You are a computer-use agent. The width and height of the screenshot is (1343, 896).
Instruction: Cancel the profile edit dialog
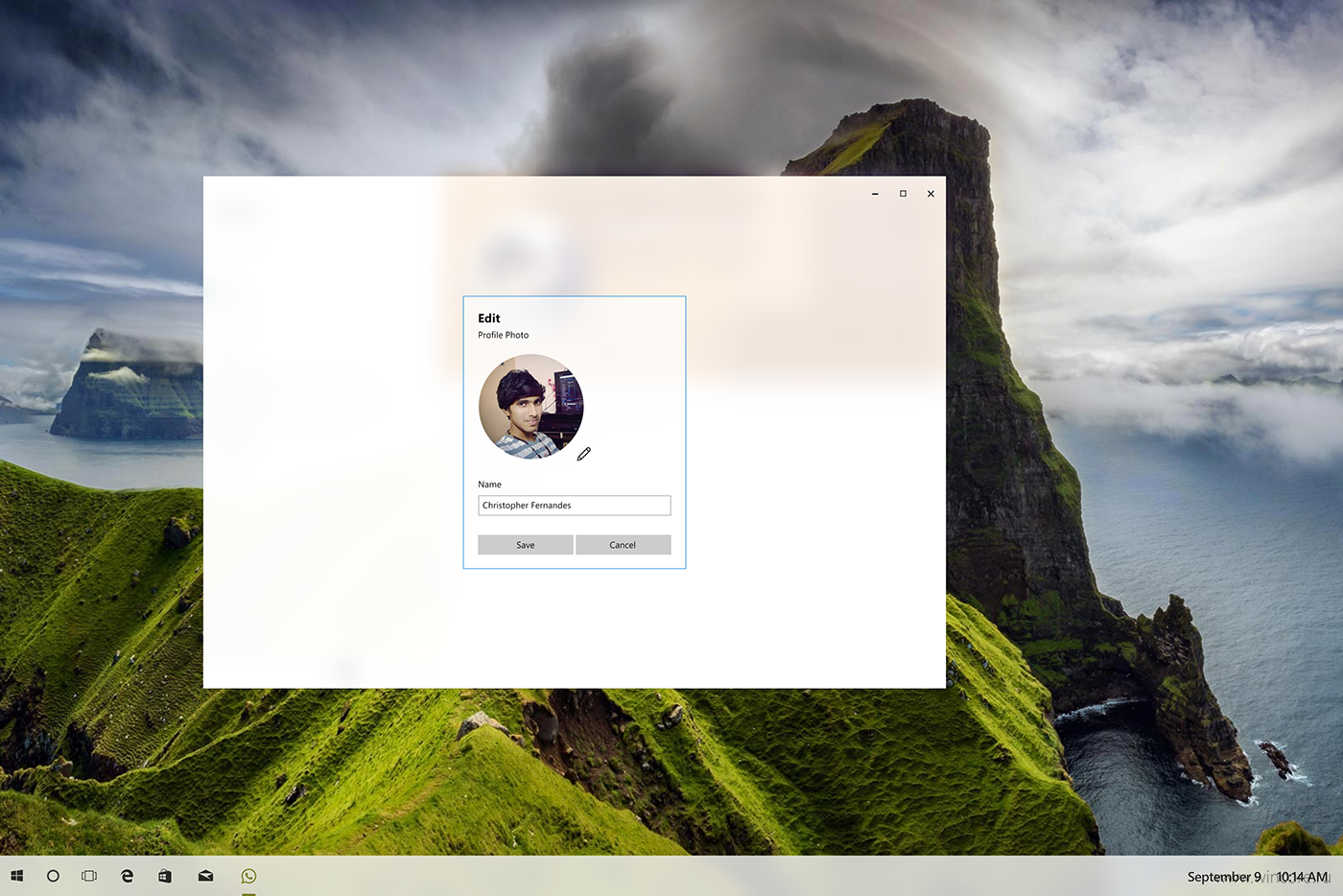624,545
